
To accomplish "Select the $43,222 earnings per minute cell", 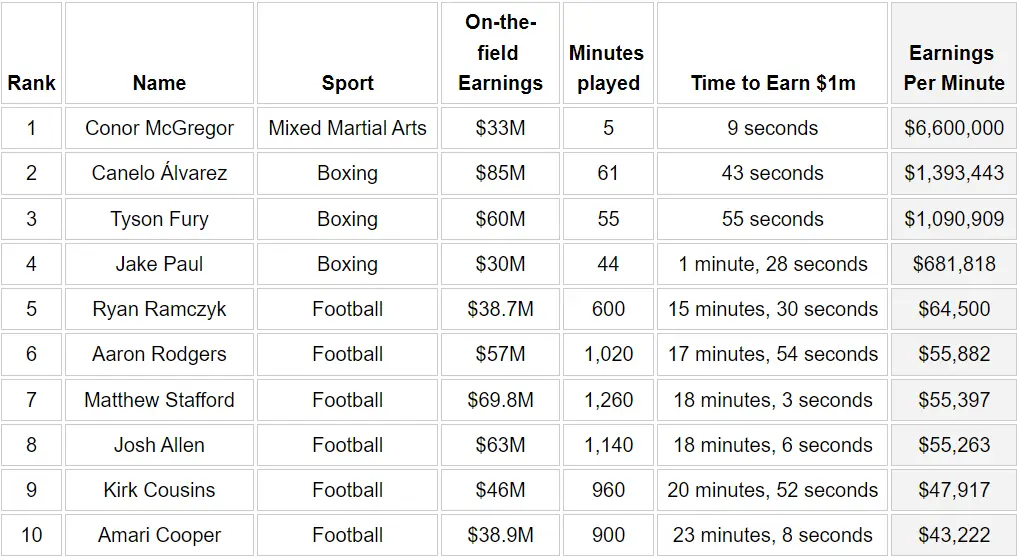I will point(953,535).
